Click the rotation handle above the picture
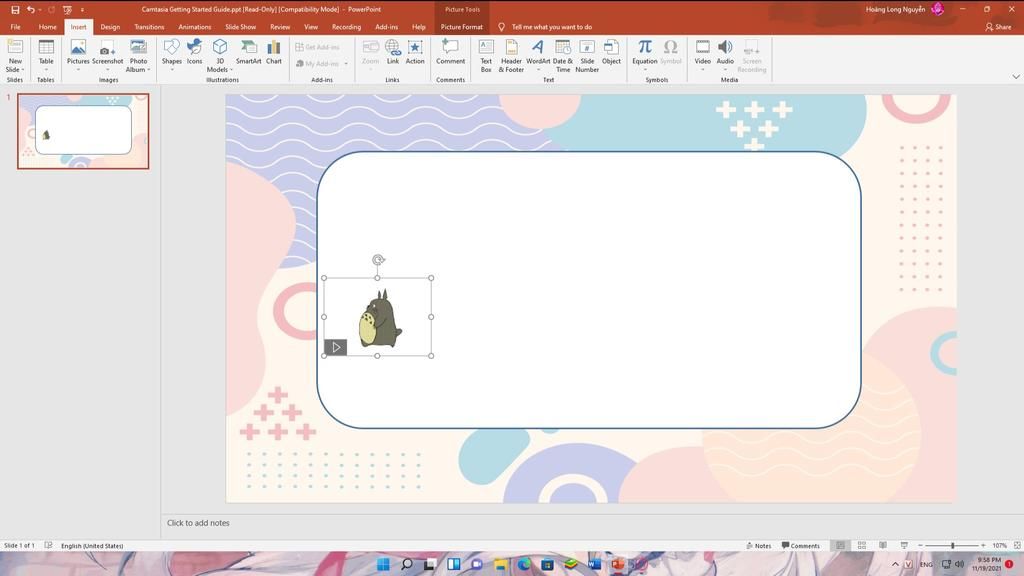Screen dimensions: 1024x576 pos(377,260)
